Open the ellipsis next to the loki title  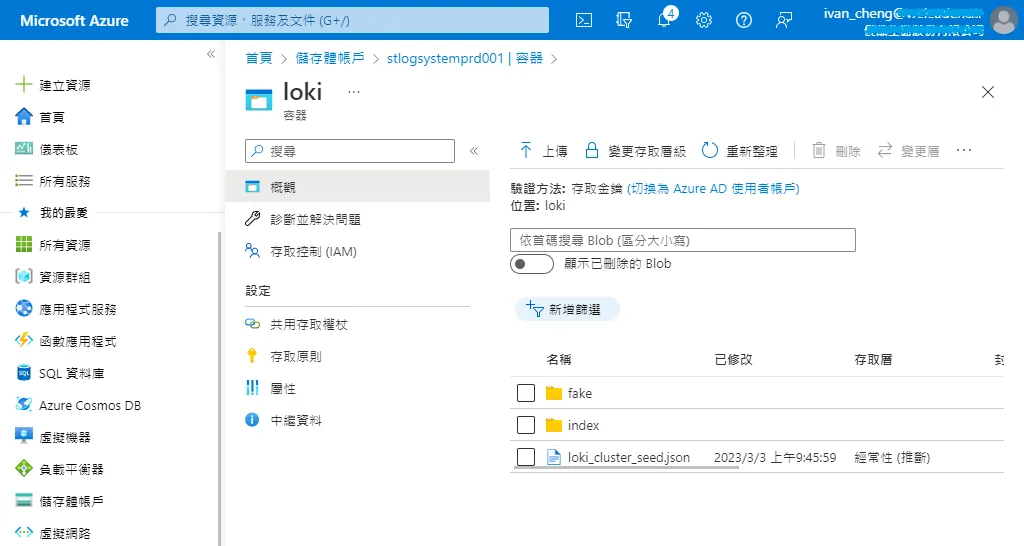(x=354, y=92)
